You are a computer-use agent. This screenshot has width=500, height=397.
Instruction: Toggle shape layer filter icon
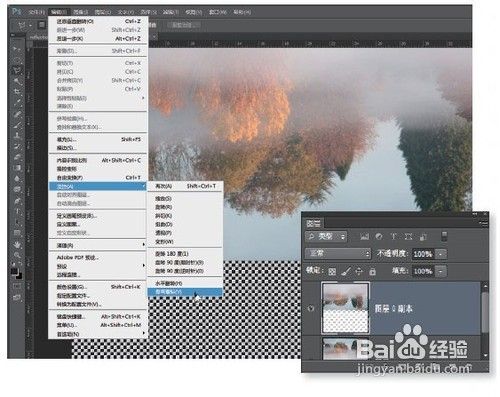tap(408, 237)
